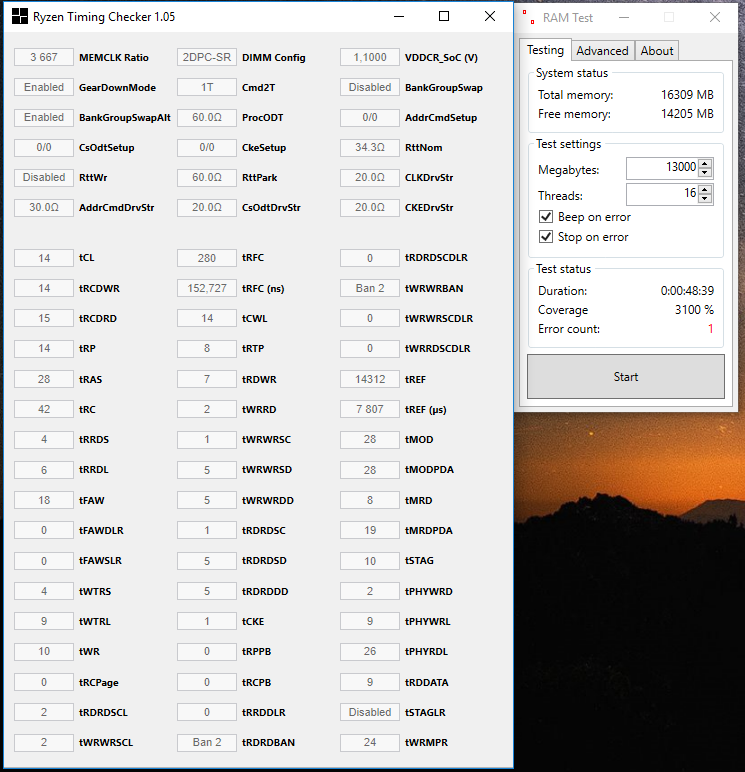The image size is (745, 772).
Task: Click the VDDCR_SoC voltage value 1,1000
Action: [370, 57]
